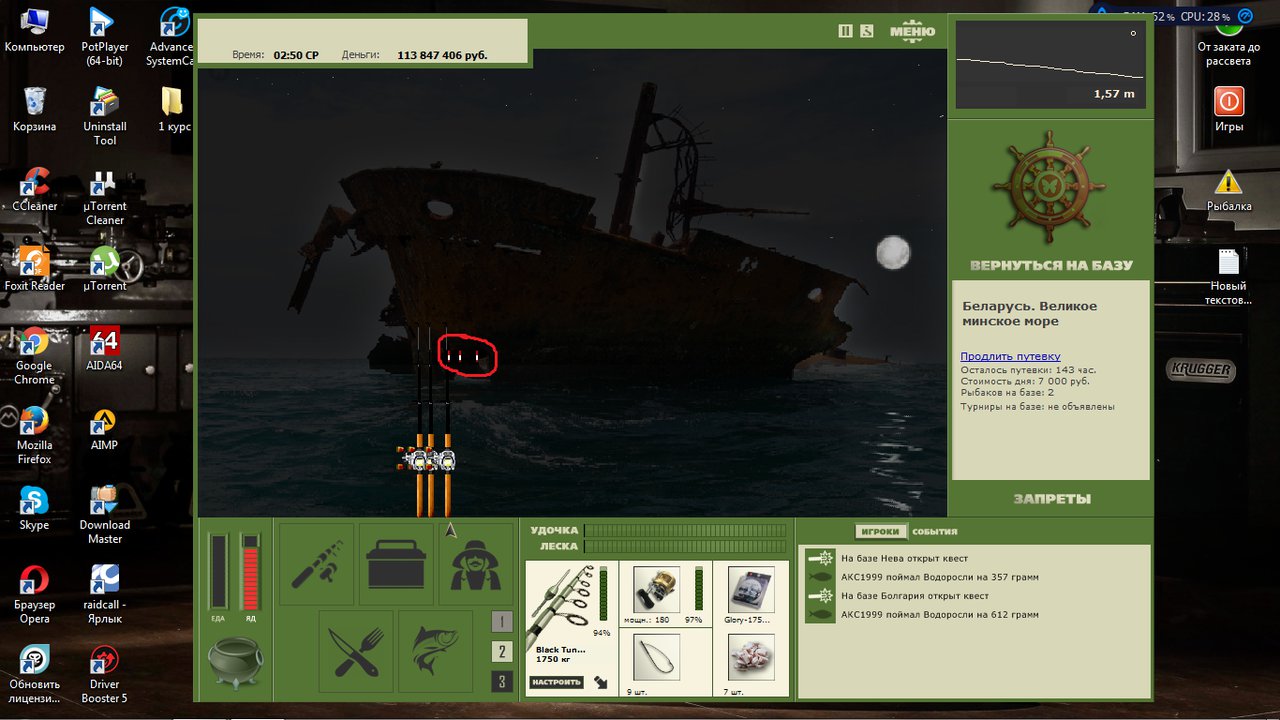
Task: Open the Driver Booster 5 desktop icon
Action: coord(105,675)
